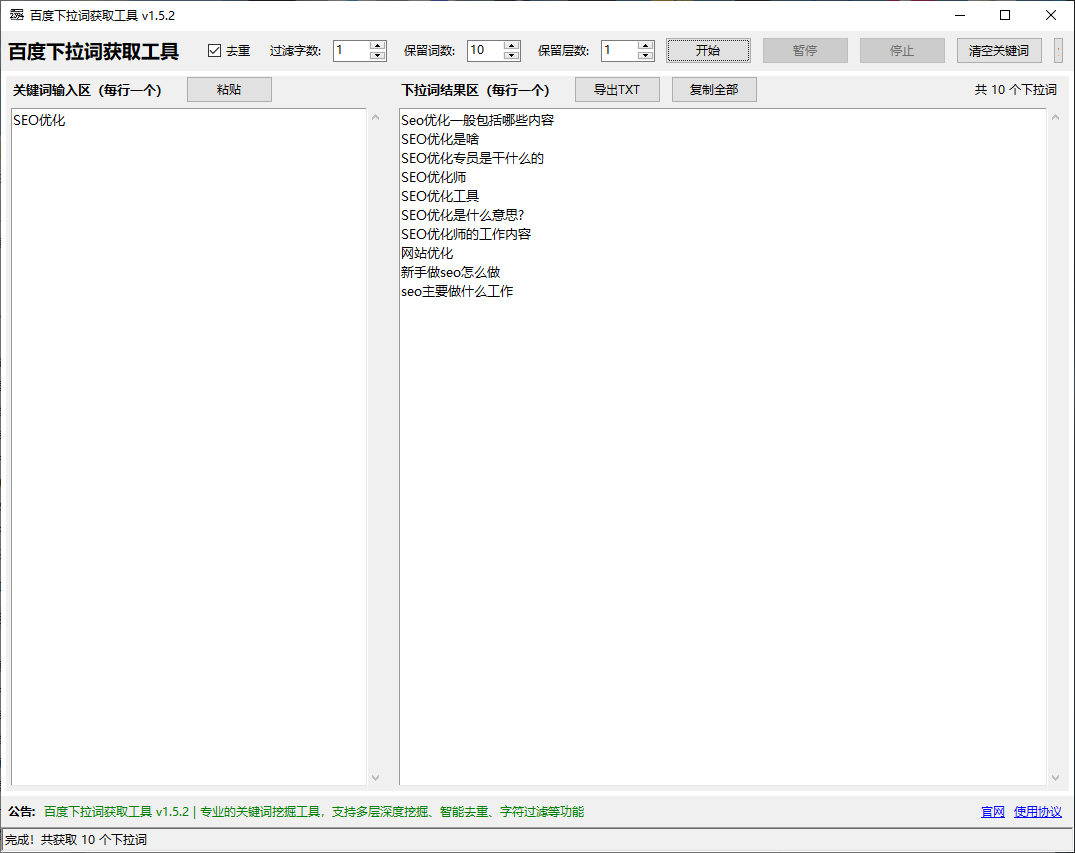Select result 新手做seo怎么做
This screenshot has height=853, width=1075.
pyautogui.click(x=450, y=273)
